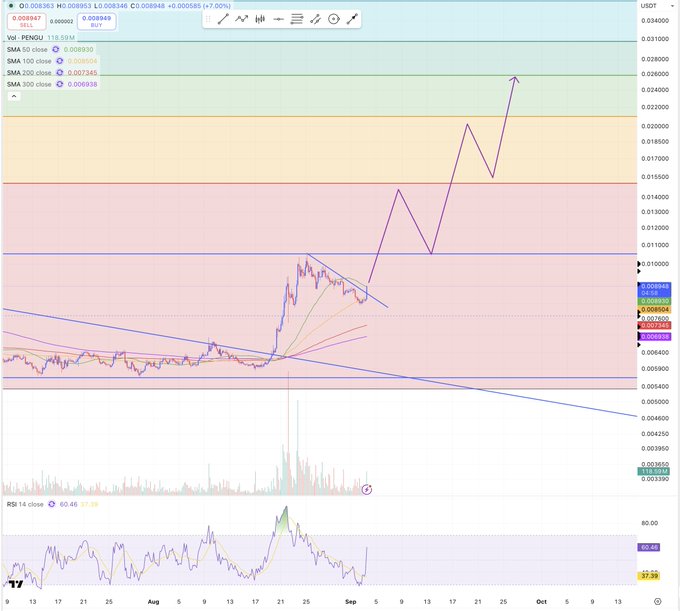Click the orange 0.008504 price axis label
Image resolution: width=680 pixels, height=611 pixels.
pyautogui.click(x=655, y=310)
